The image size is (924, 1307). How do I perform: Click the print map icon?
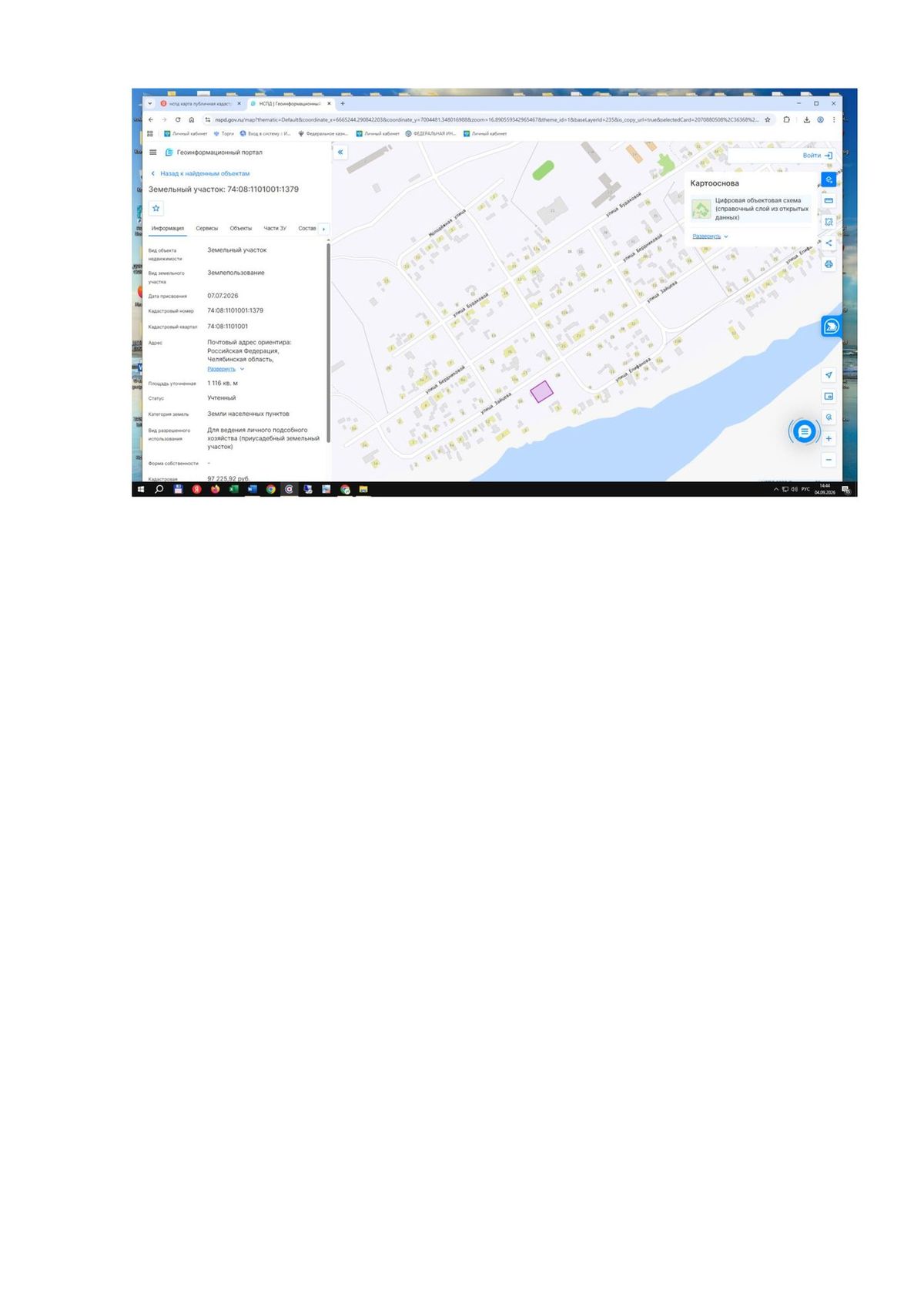(x=829, y=264)
